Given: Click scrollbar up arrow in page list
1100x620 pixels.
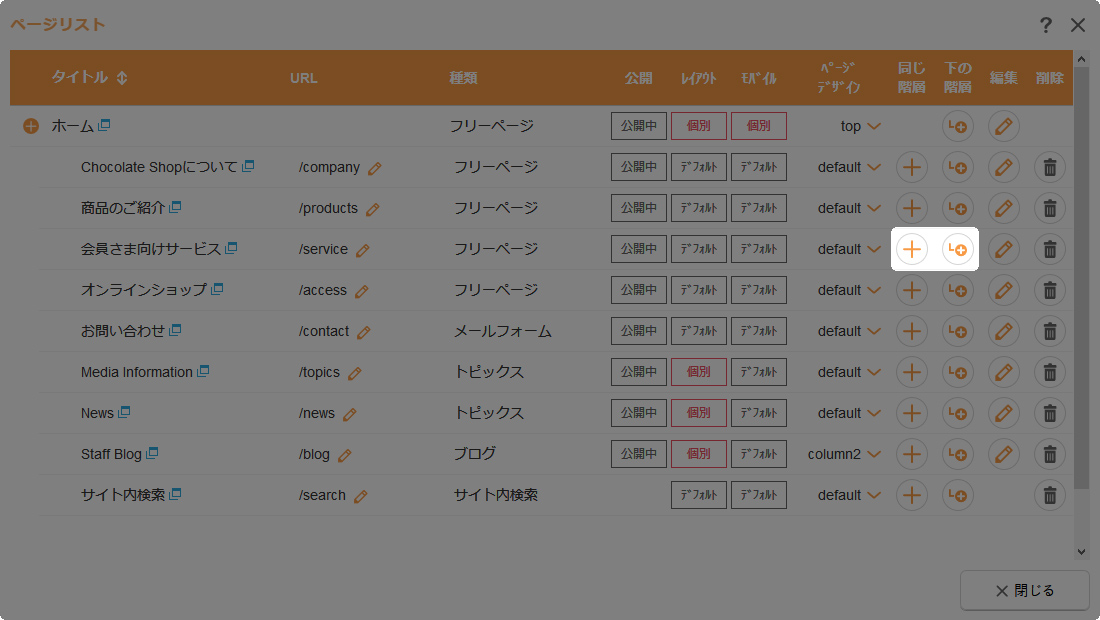Looking at the screenshot, I should [1081, 59].
